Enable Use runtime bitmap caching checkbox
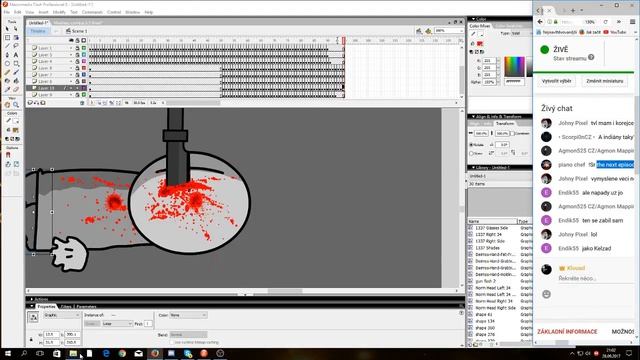 click(172, 342)
